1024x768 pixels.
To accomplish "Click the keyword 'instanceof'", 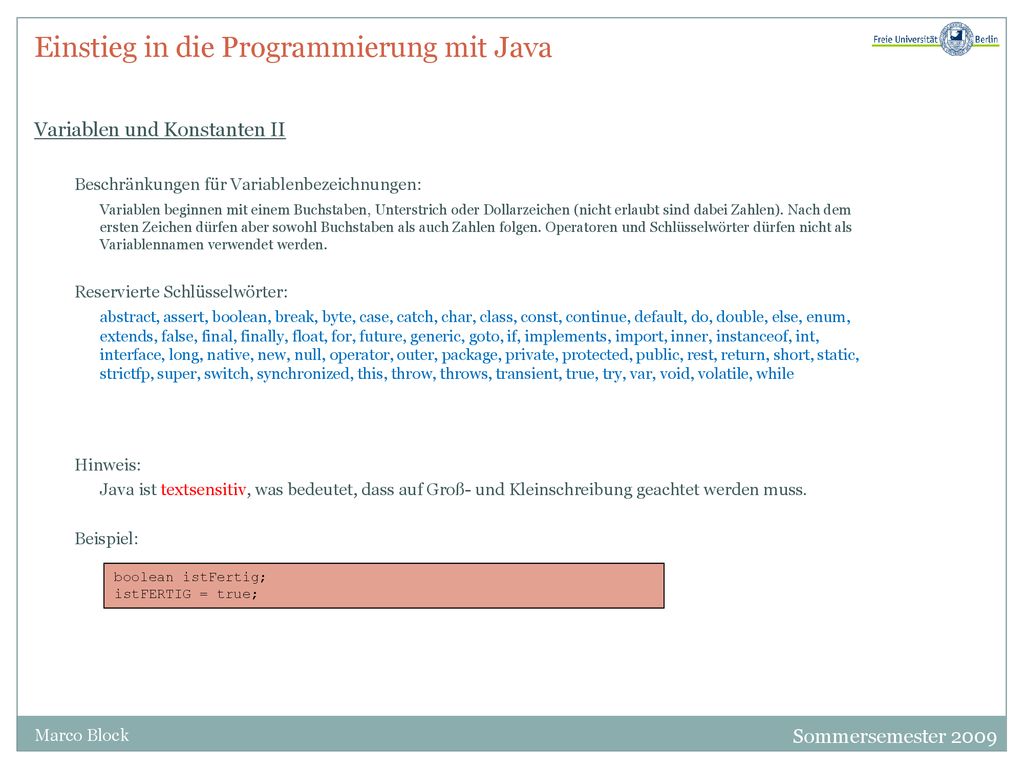I will 752,336.
